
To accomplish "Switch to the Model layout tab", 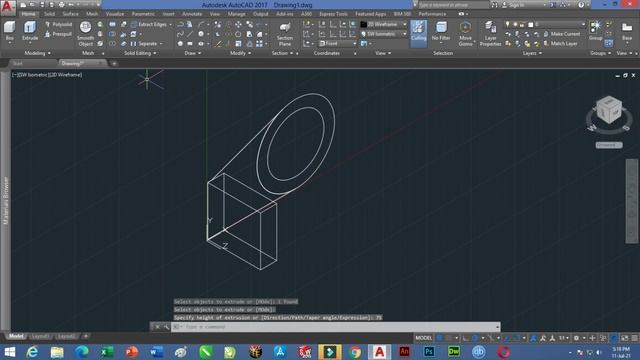I will 16,336.
